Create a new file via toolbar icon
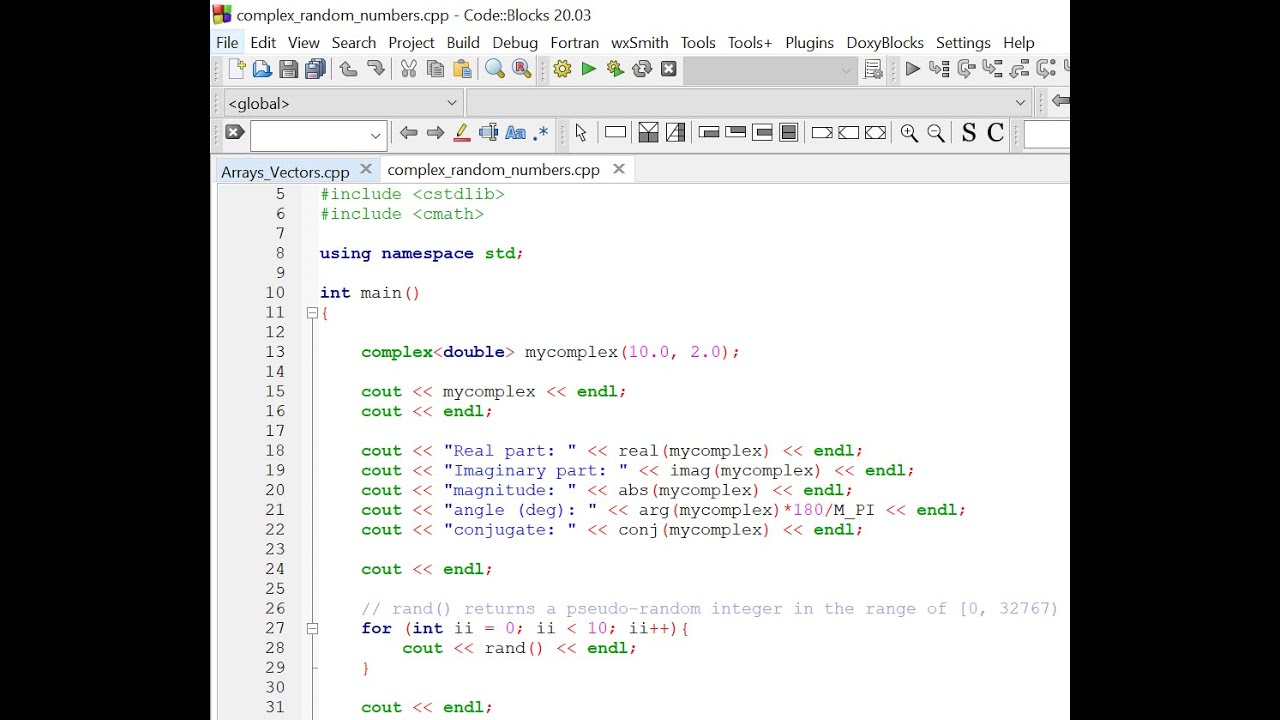This screenshot has width=1280, height=720. pyautogui.click(x=237, y=69)
